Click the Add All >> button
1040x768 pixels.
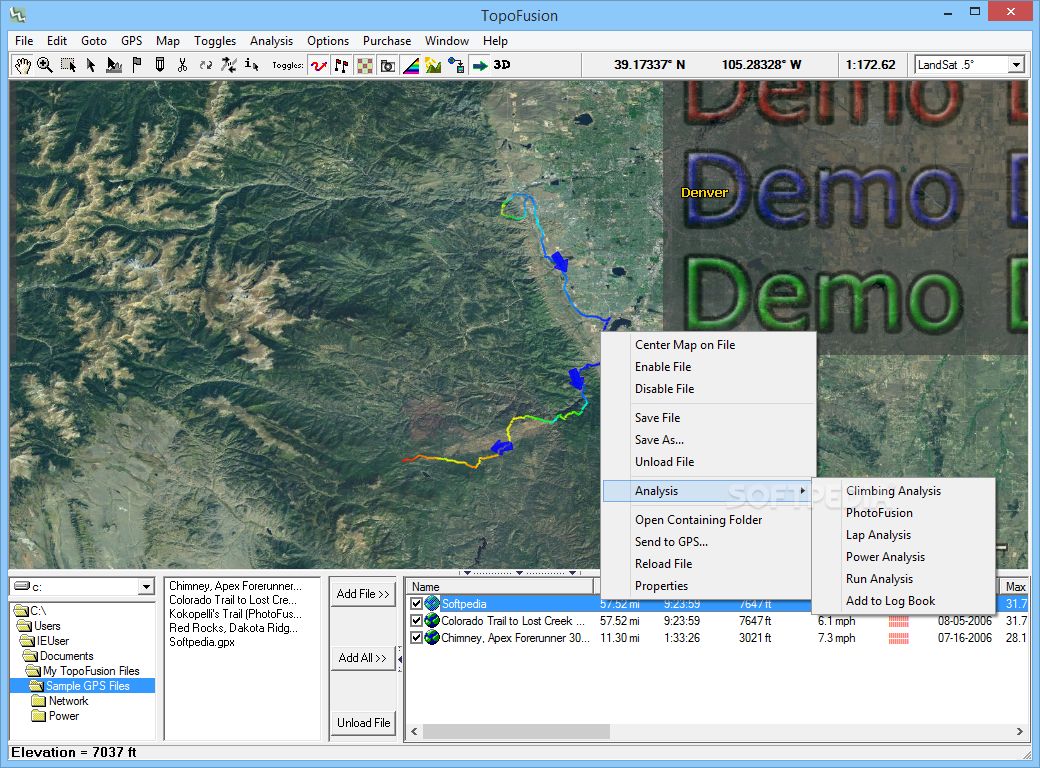point(363,658)
